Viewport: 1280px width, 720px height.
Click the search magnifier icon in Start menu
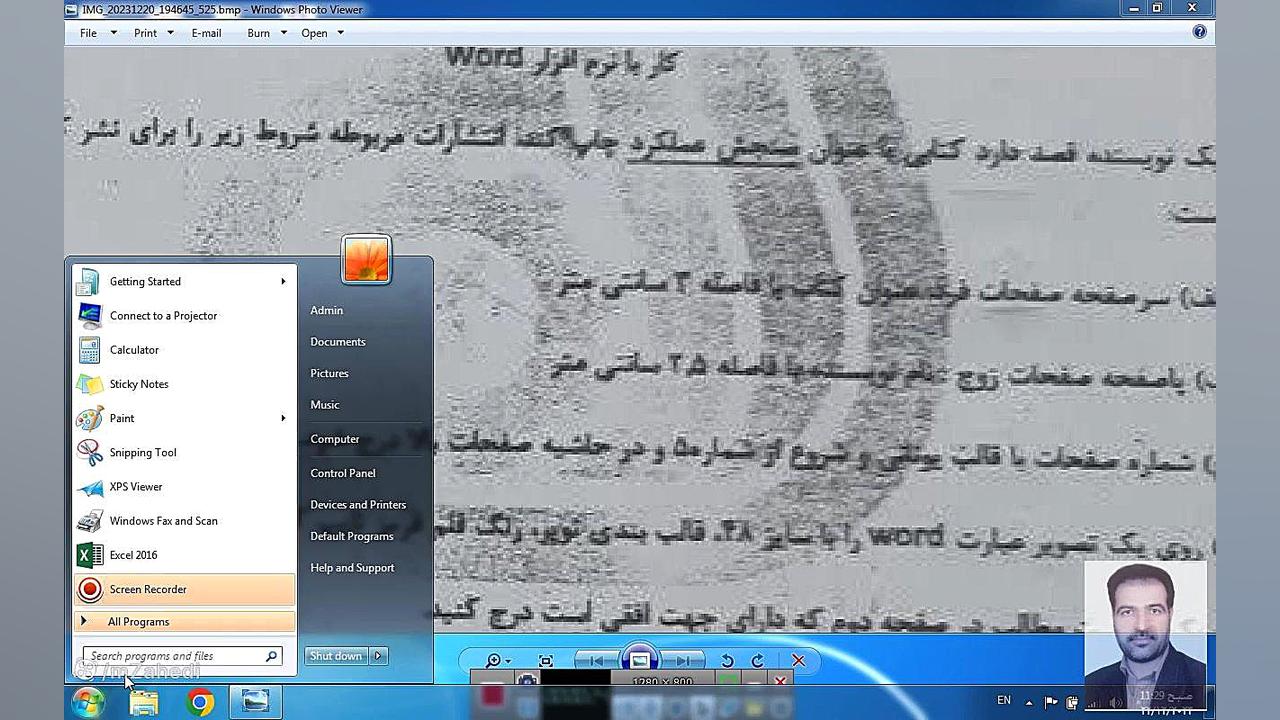click(x=271, y=656)
